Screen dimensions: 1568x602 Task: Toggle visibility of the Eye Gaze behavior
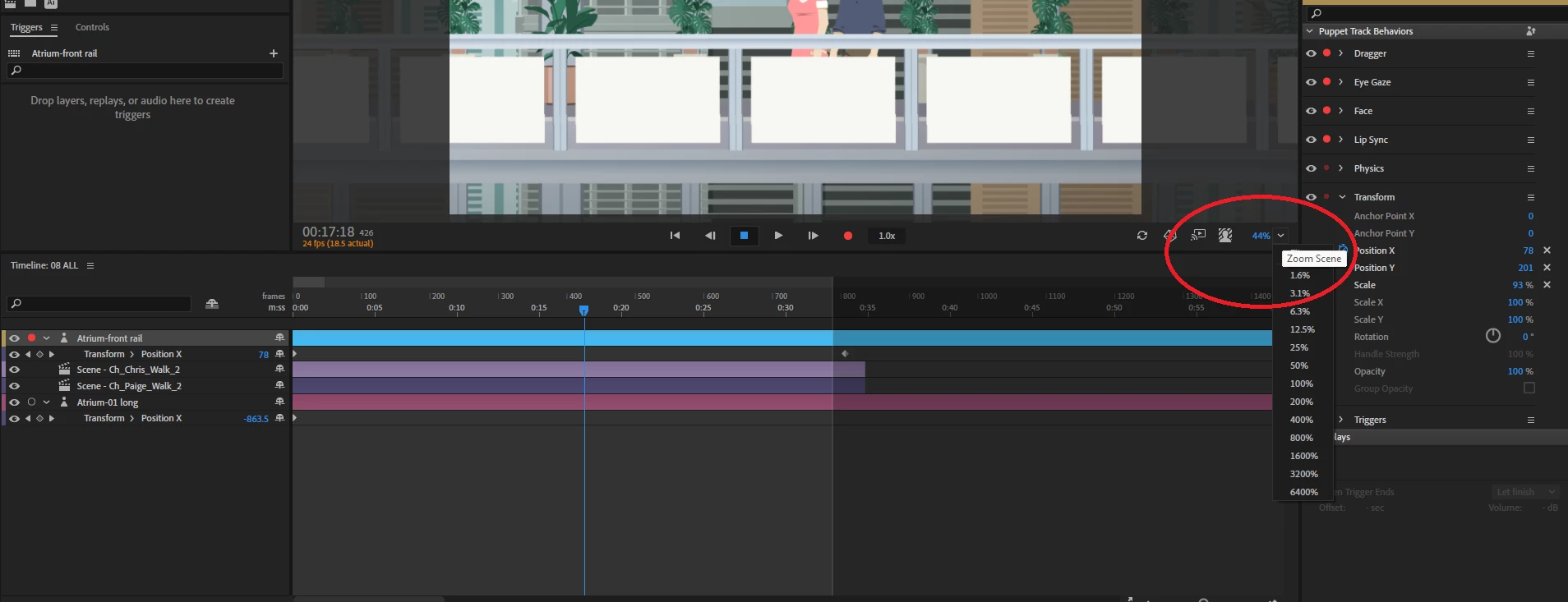pos(1311,82)
